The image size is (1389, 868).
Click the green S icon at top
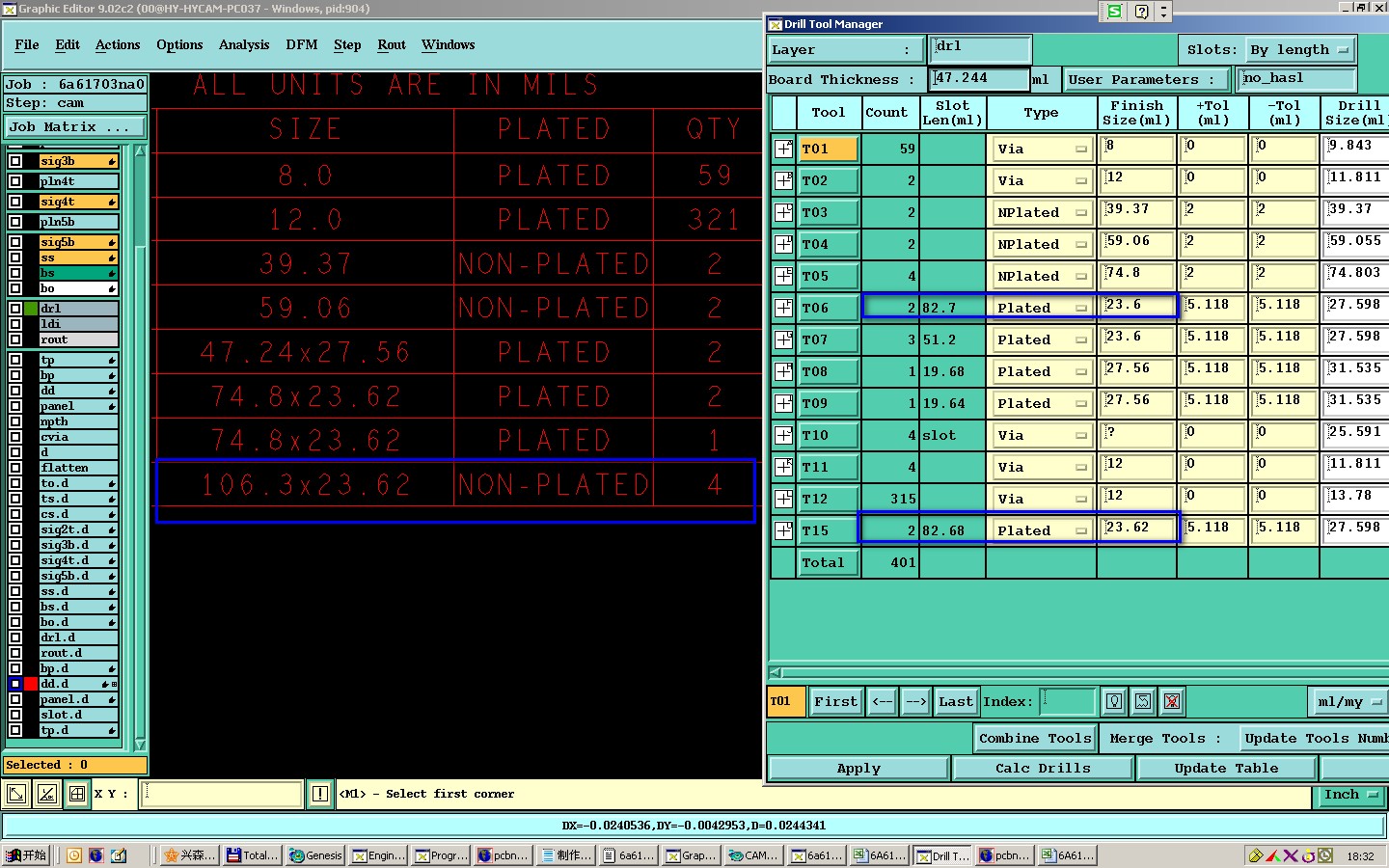tap(1114, 12)
